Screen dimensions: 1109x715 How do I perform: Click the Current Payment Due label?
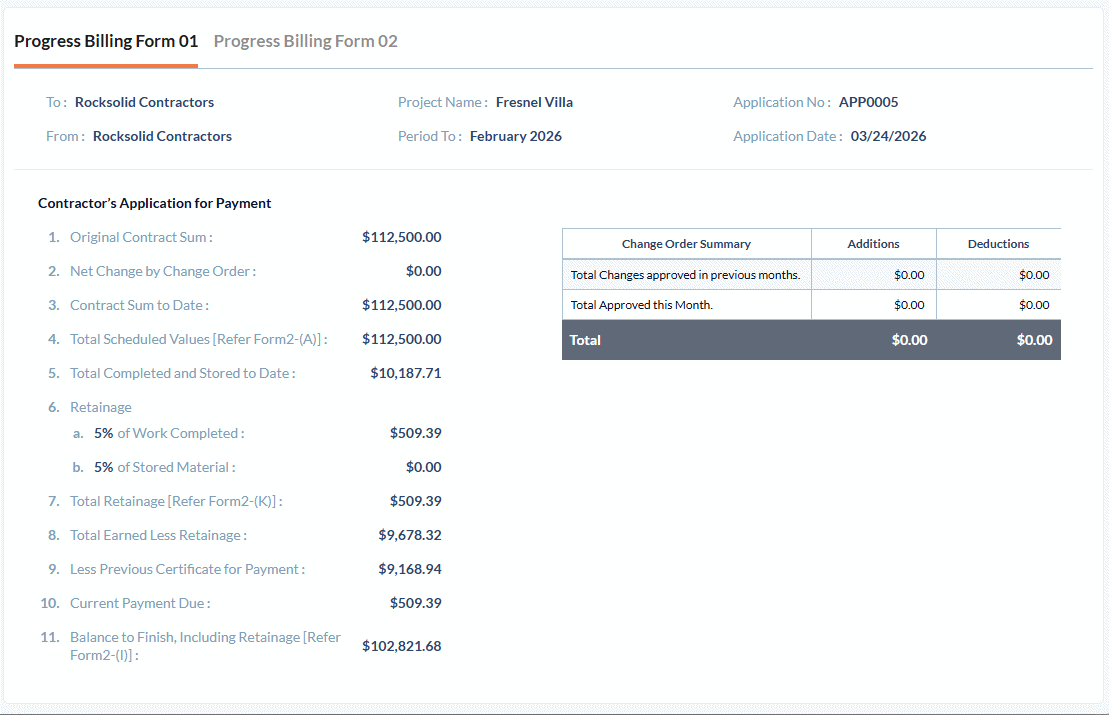click(140, 603)
